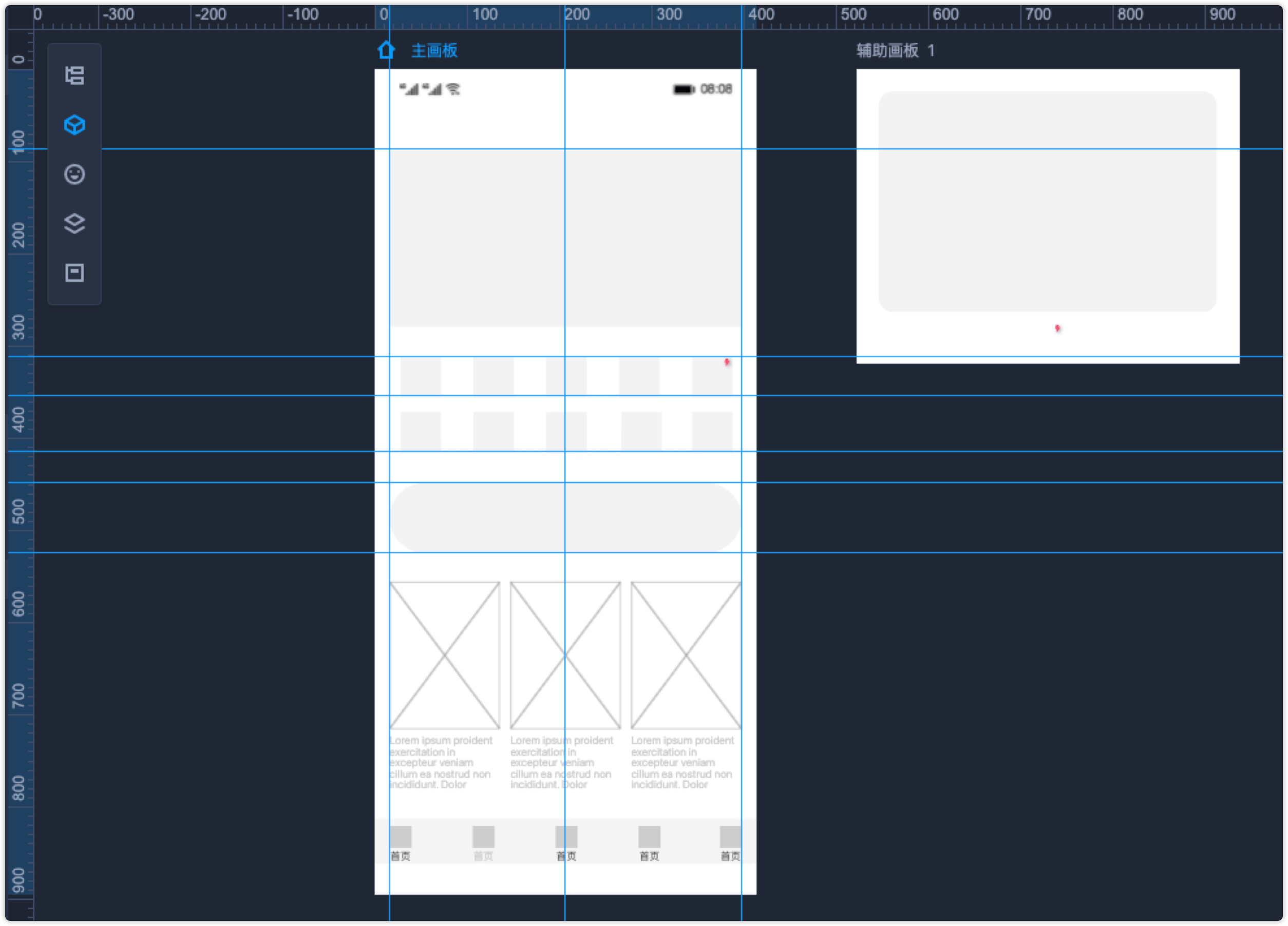Select last gray square in lower icon row
The image size is (1288, 926).
click(712, 432)
